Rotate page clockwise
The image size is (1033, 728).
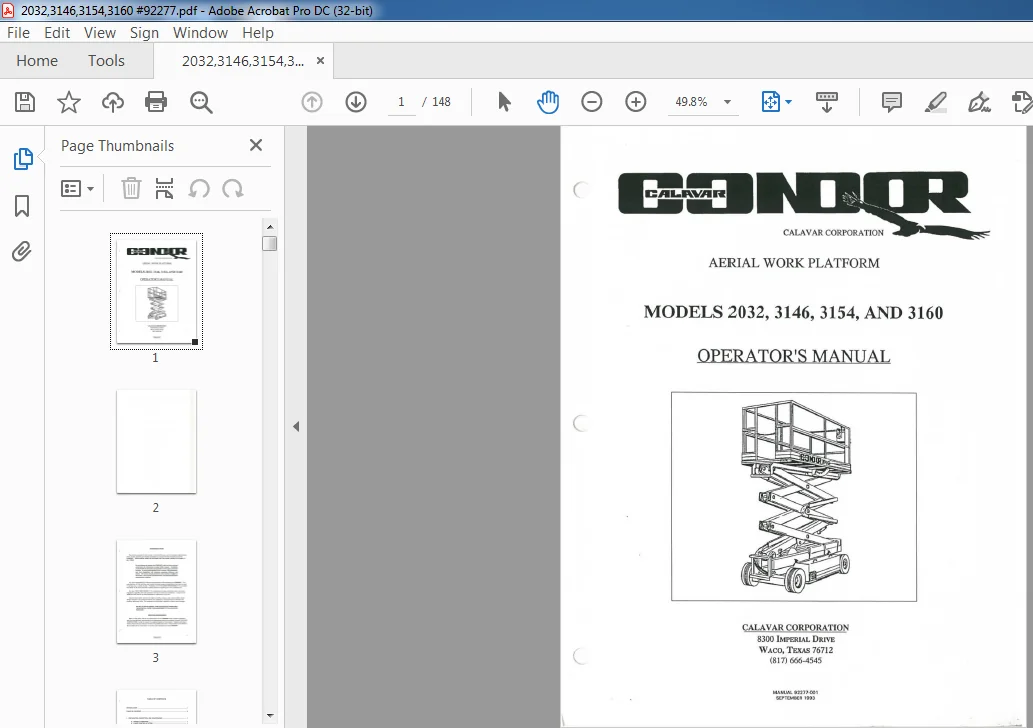point(233,189)
